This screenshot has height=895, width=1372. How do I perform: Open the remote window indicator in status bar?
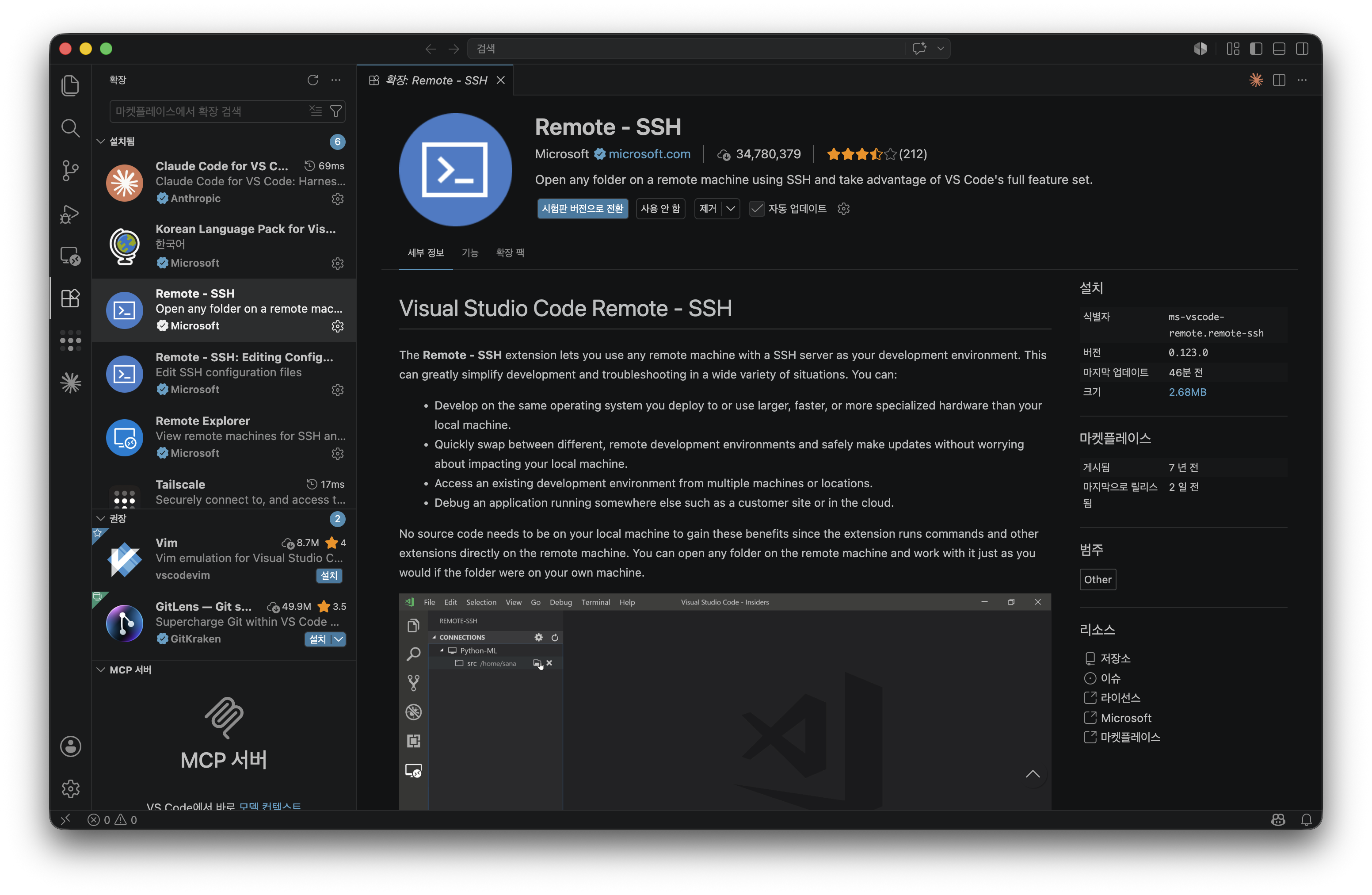click(x=66, y=819)
